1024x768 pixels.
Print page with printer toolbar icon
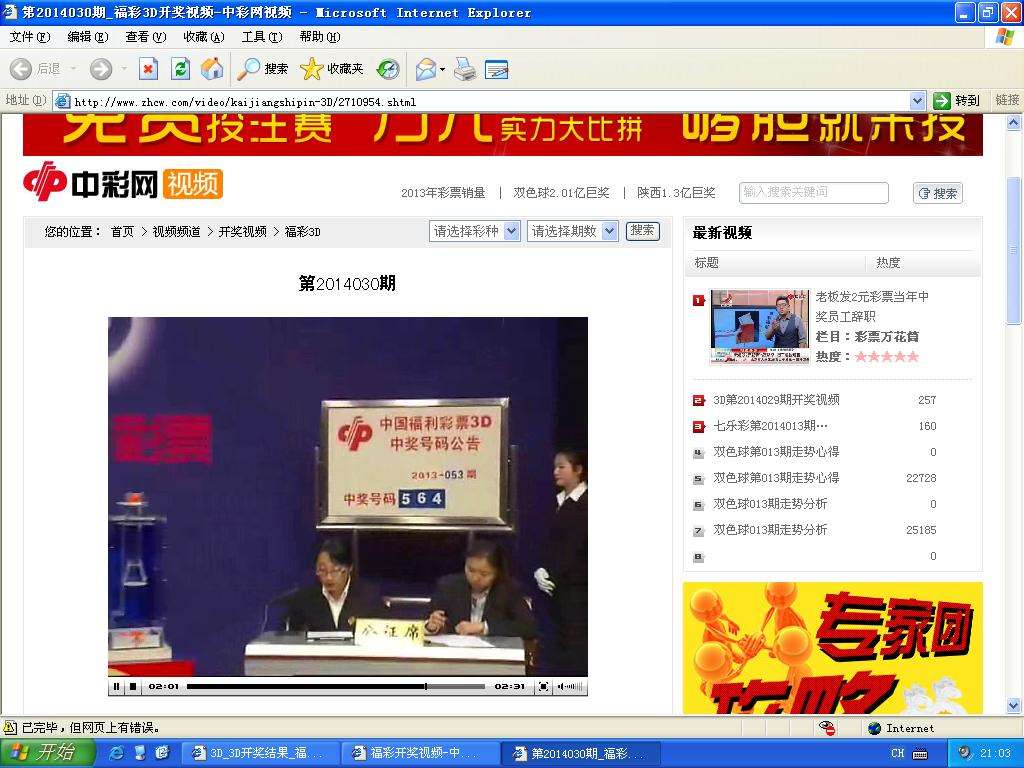pos(465,69)
